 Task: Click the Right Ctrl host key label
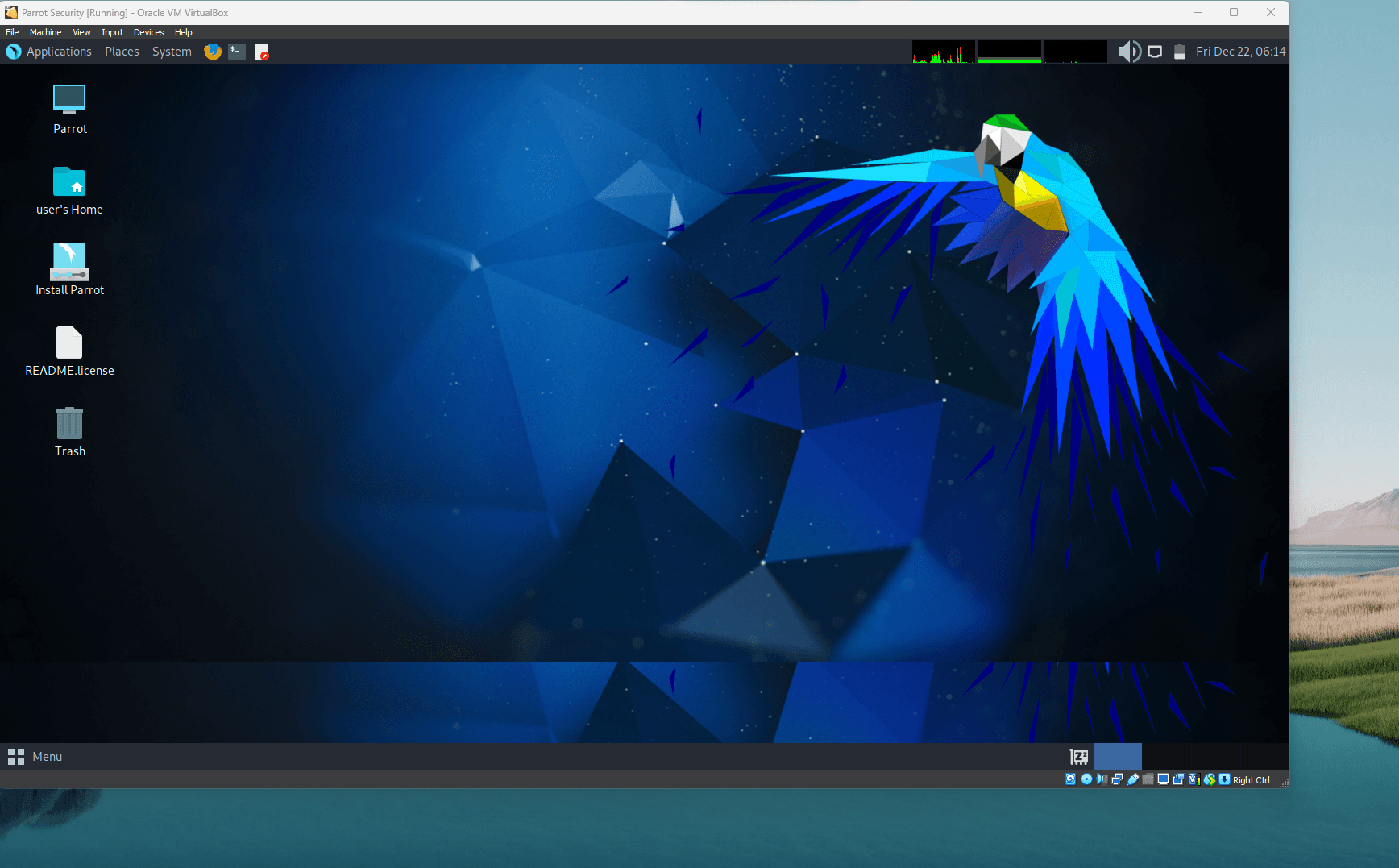click(1251, 780)
